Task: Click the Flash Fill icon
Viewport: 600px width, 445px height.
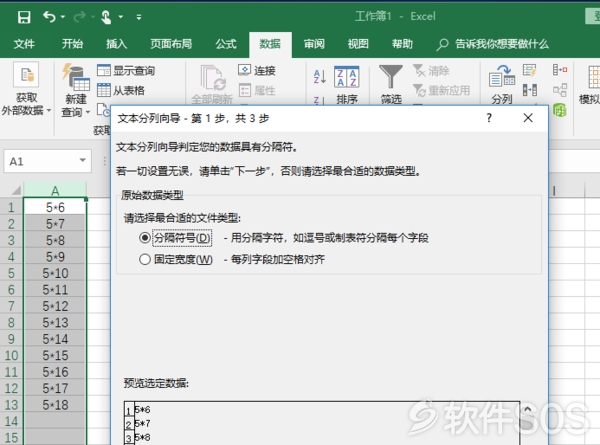Action: [x=530, y=70]
